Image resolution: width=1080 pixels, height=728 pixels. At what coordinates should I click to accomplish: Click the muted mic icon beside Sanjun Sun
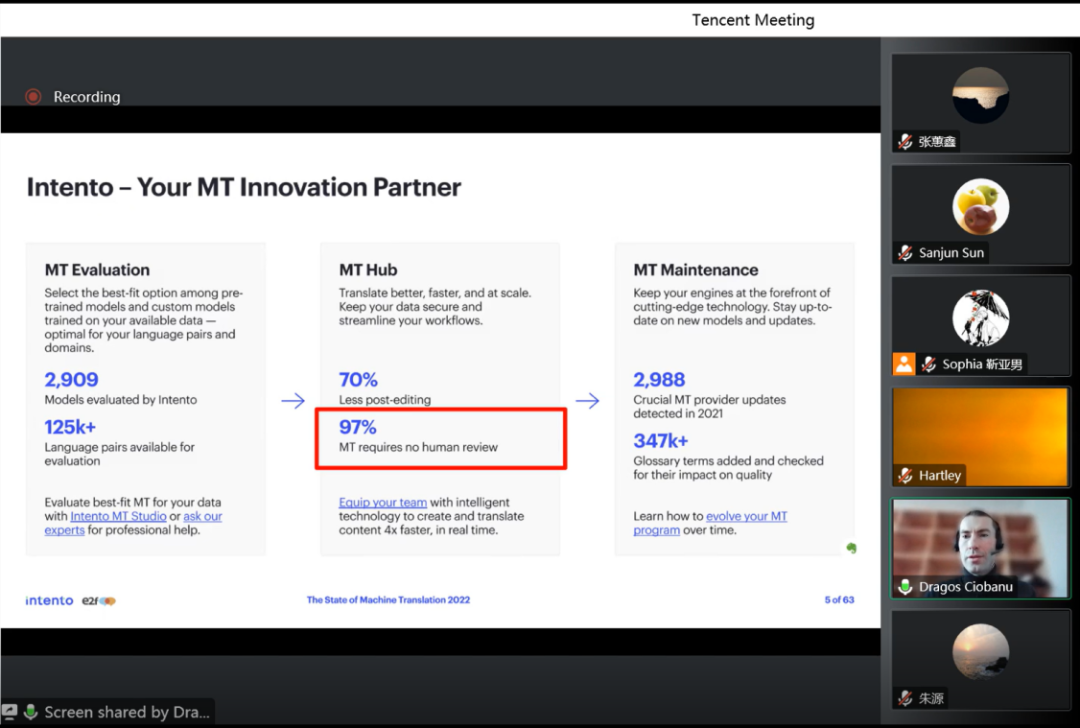[x=905, y=253]
